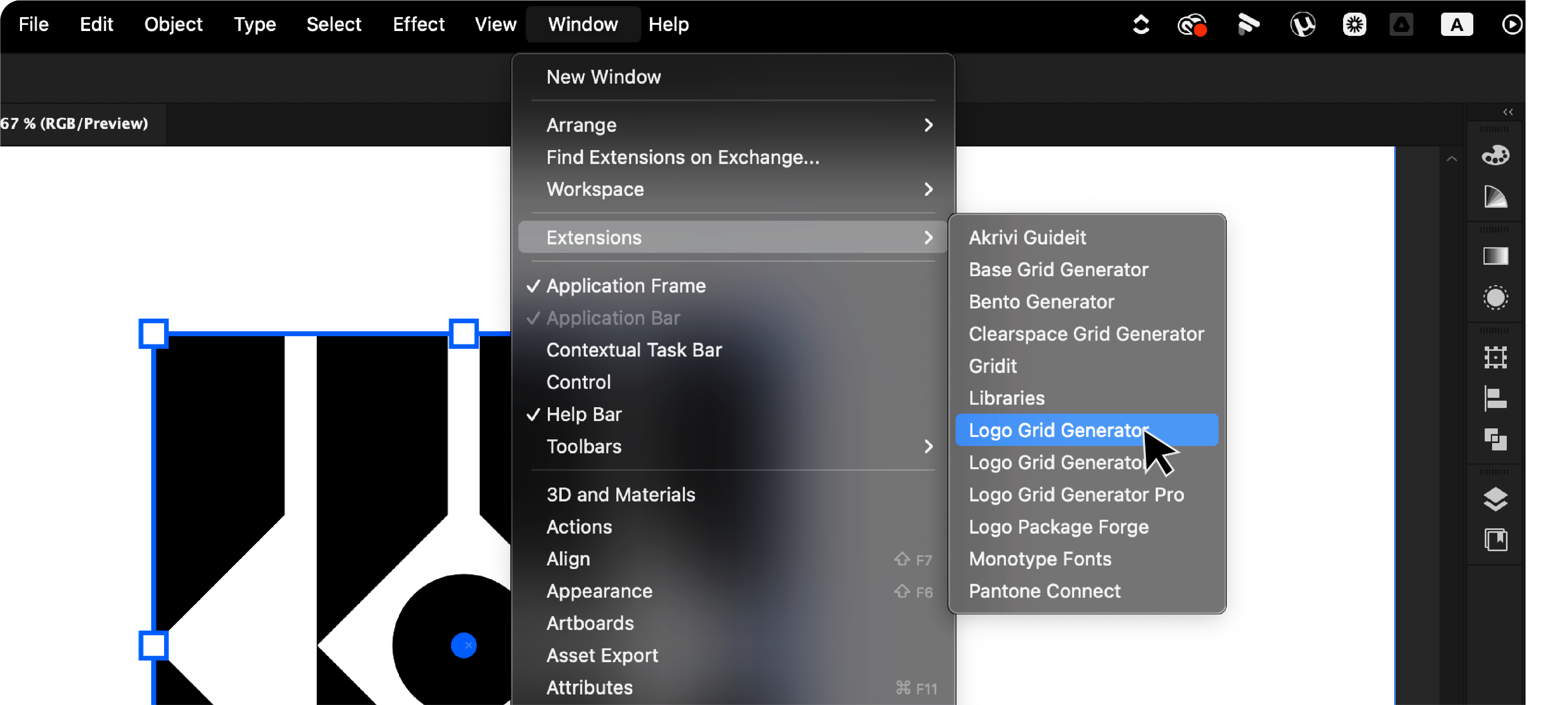
Task: Toggle the Help Bar checkmark item
Action: (584, 414)
